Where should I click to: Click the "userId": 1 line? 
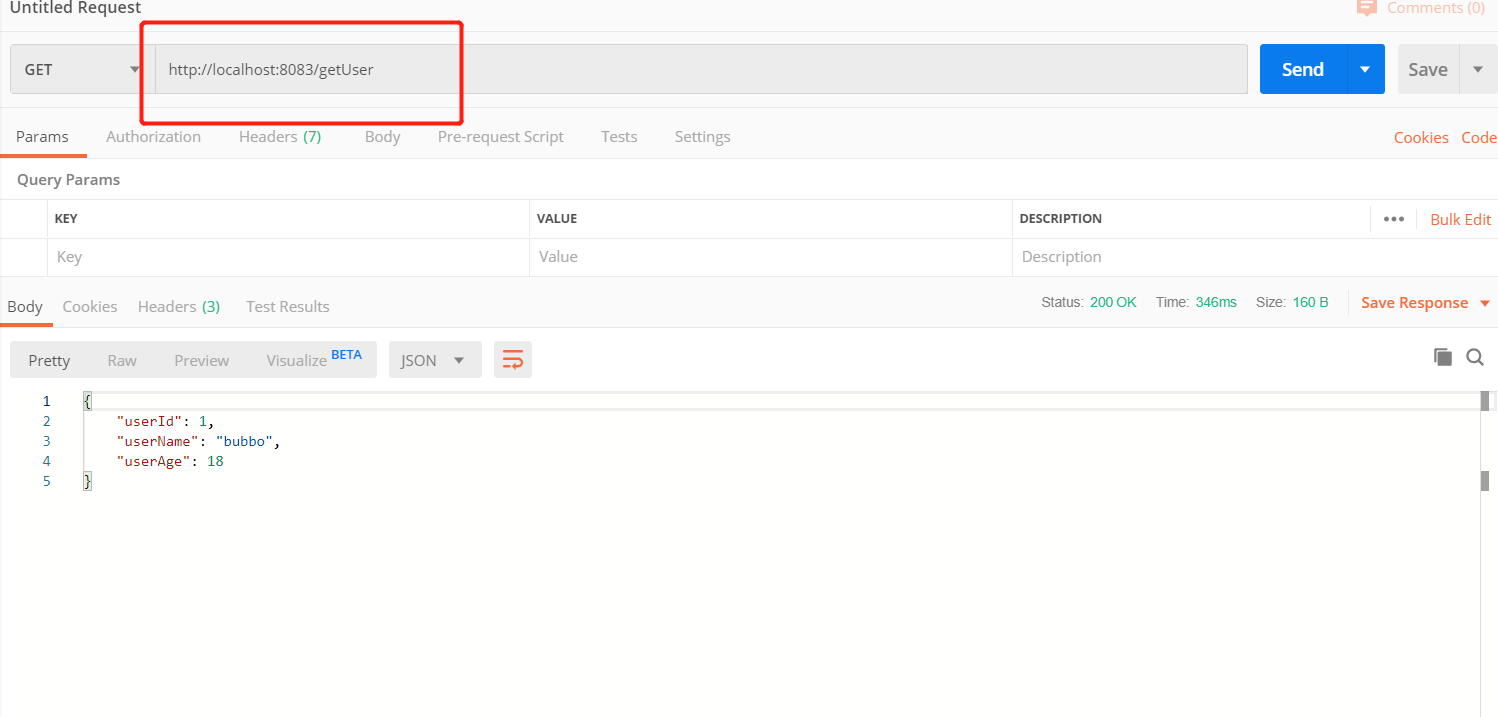[165, 421]
